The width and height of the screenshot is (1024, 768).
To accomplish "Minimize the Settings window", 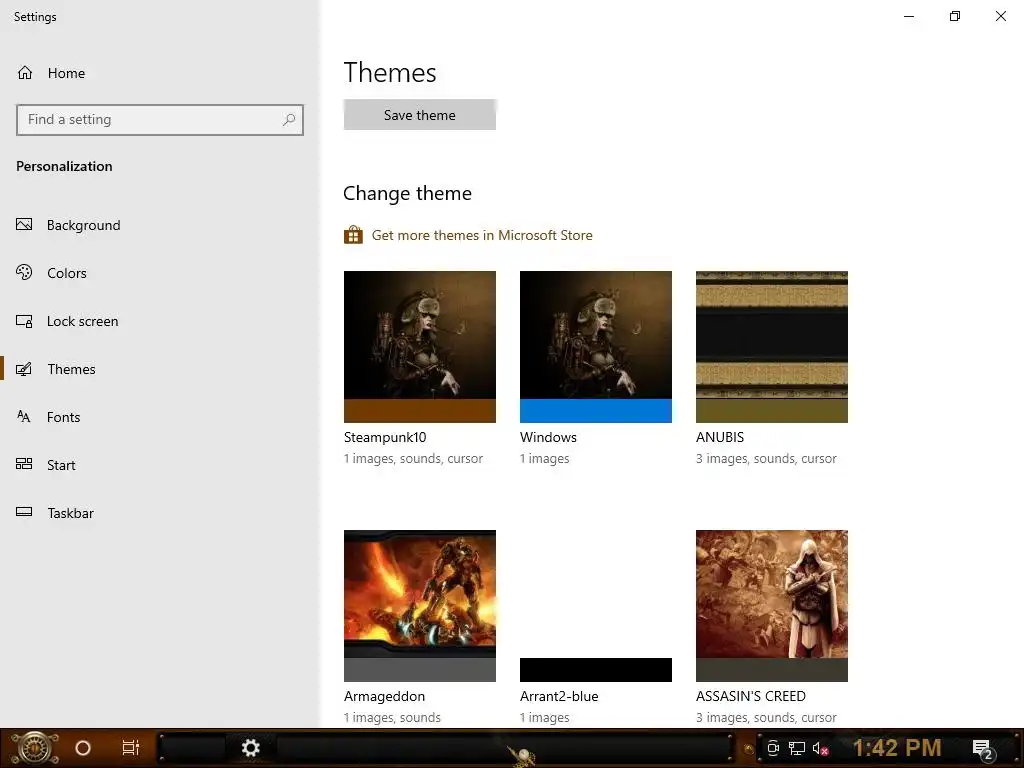I will coord(909,16).
